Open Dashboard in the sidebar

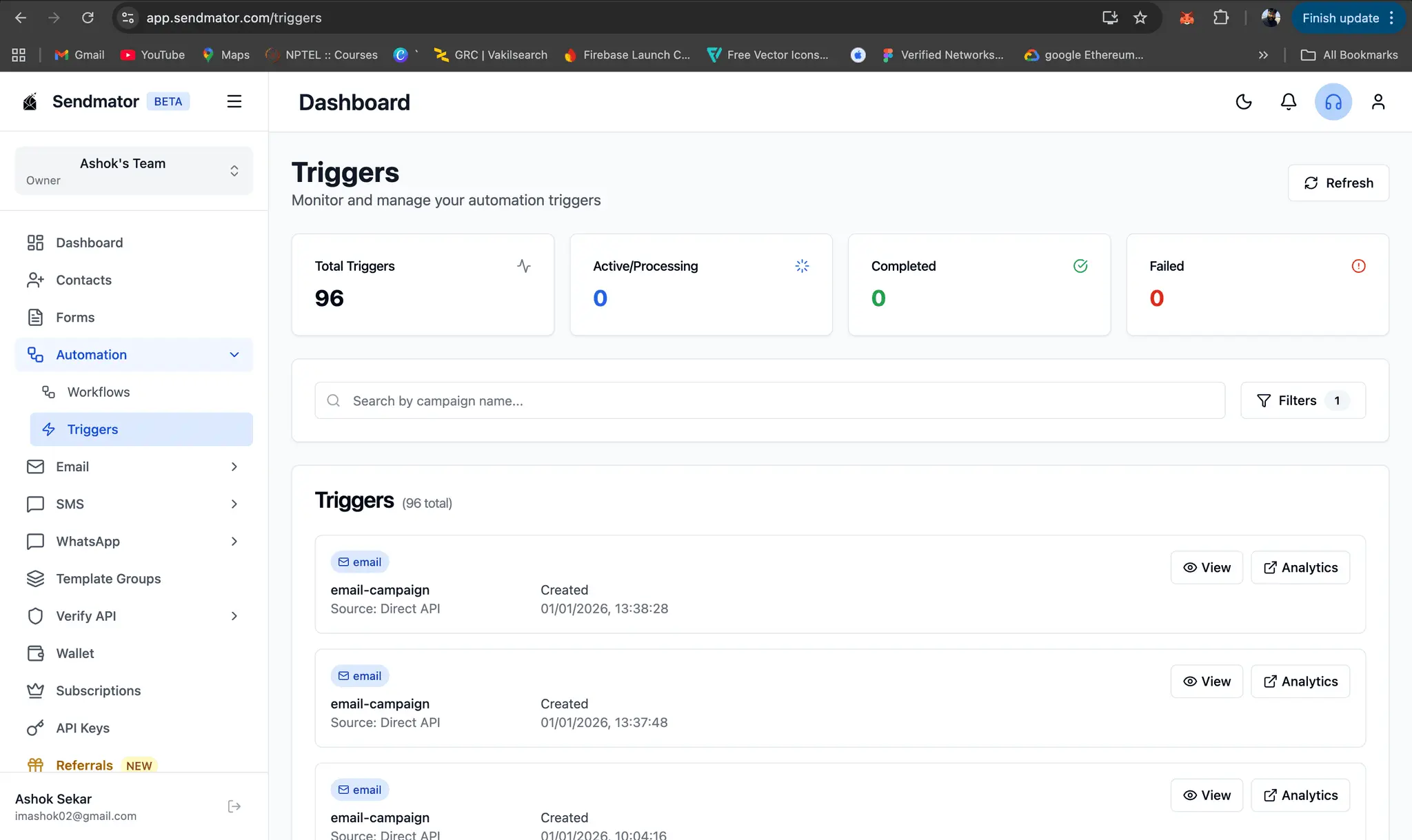coord(134,243)
